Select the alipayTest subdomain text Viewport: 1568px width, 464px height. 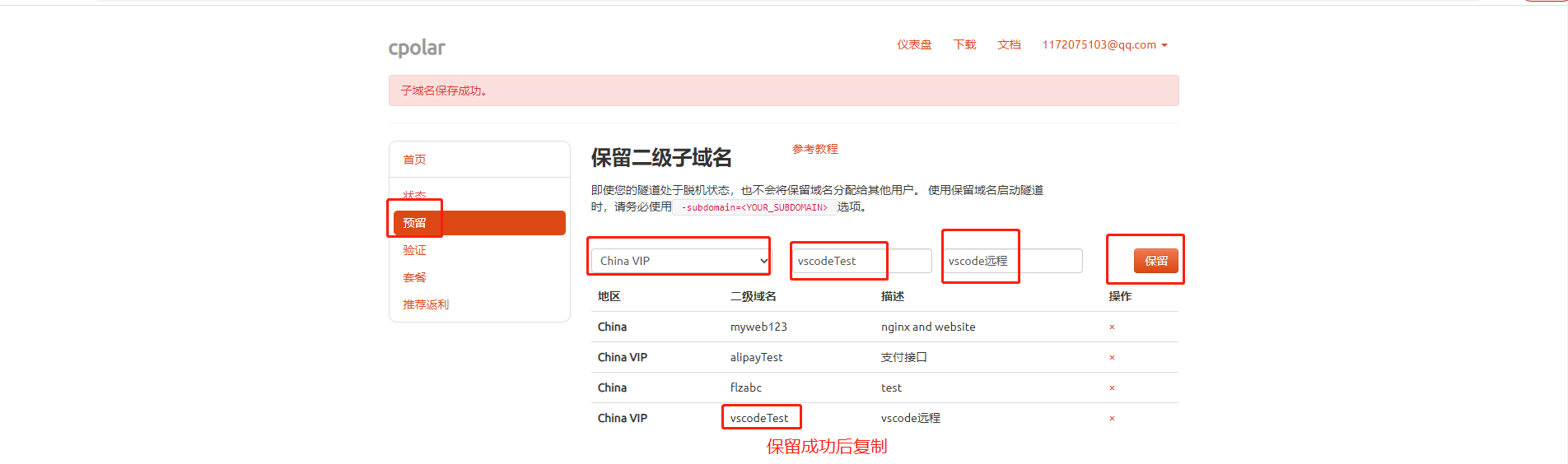point(756,357)
